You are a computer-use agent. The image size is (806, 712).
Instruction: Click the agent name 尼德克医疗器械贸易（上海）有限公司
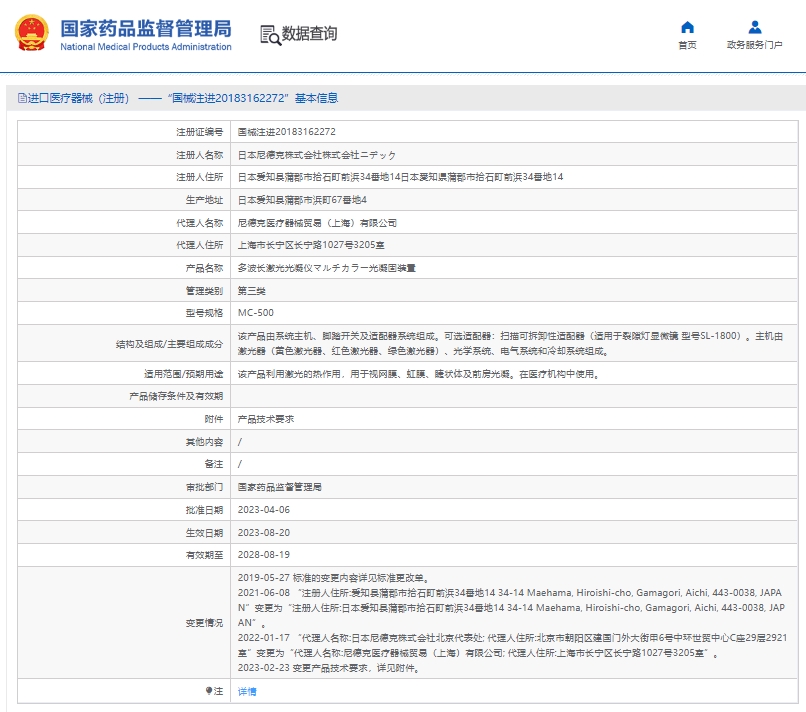[x=316, y=223]
